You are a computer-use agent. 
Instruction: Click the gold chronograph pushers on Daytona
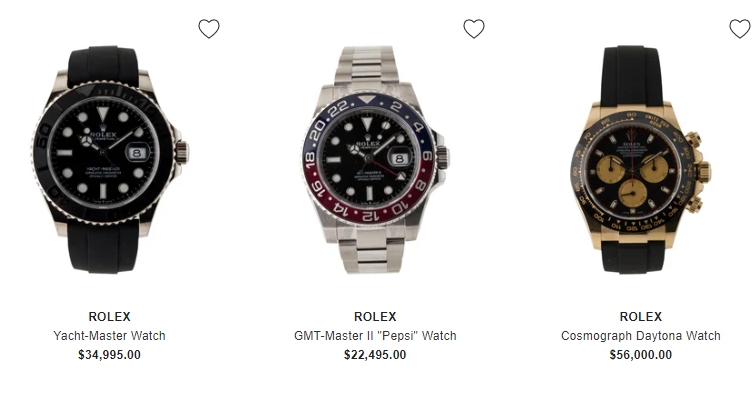point(699,171)
